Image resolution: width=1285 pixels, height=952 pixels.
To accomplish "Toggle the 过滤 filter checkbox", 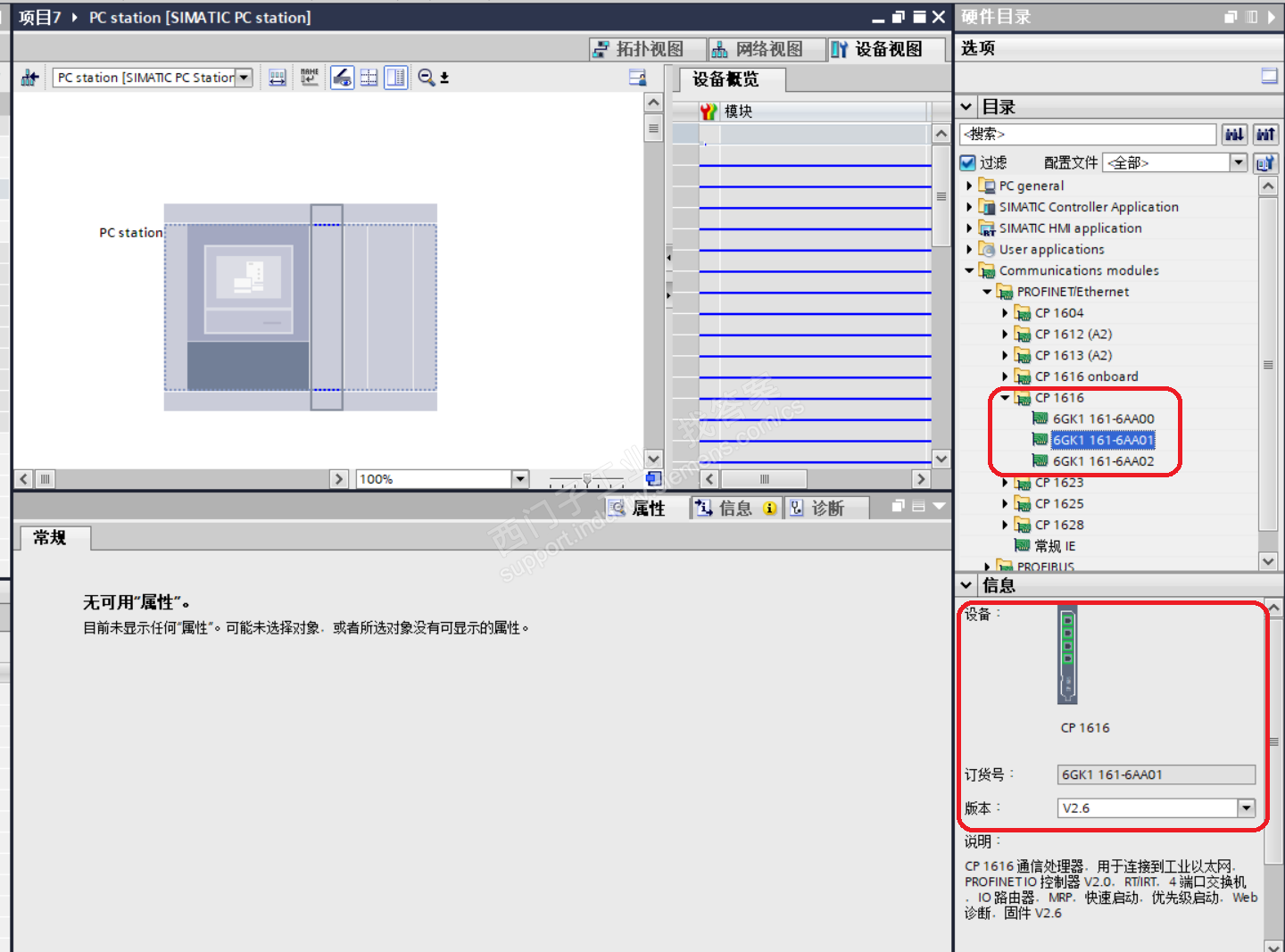I will (x=968, y=162).
